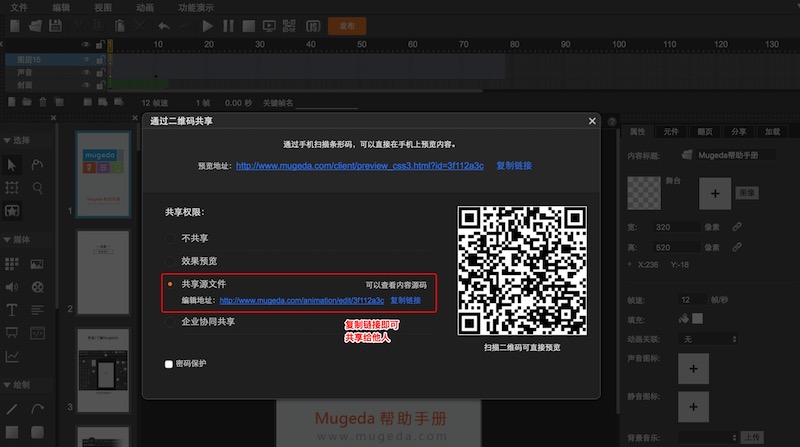The image size is (800, 447).
Task: Select the 企业协同共享 radio option
Action: tap(170, 322)
